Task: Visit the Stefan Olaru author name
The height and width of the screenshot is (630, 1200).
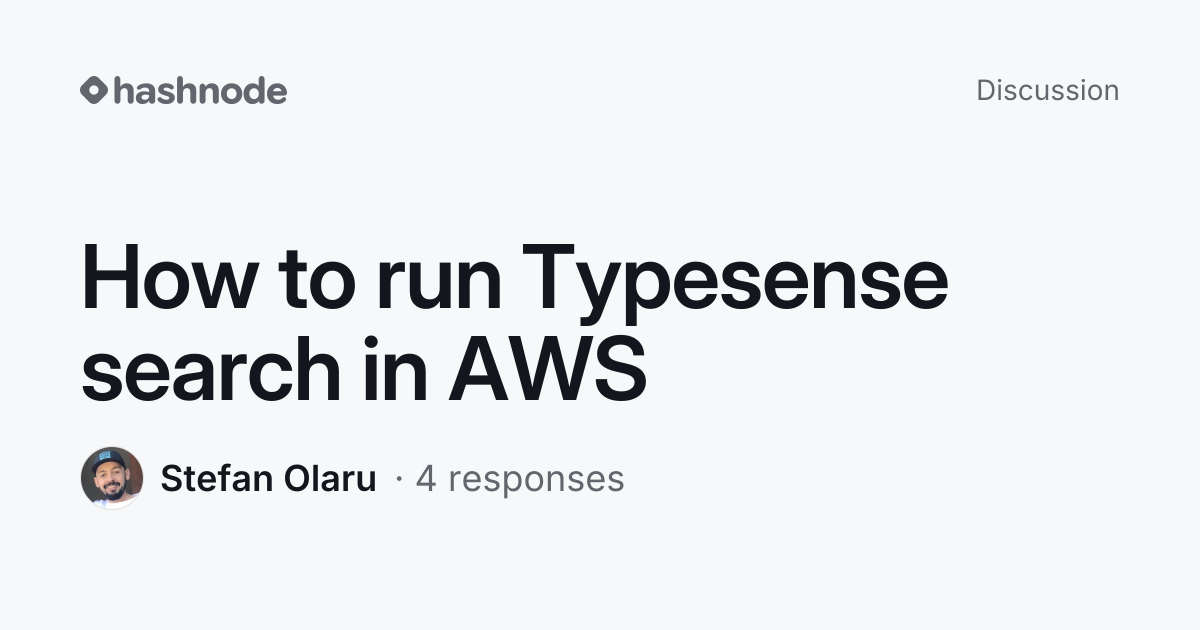Action: [268, 478]
